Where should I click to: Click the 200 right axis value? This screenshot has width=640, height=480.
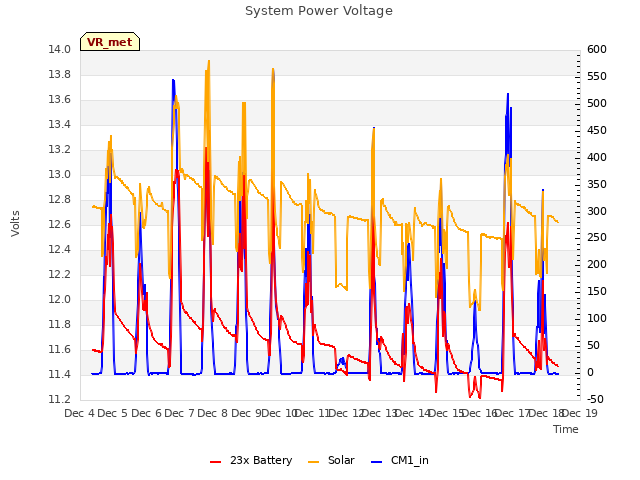point(597,264)
